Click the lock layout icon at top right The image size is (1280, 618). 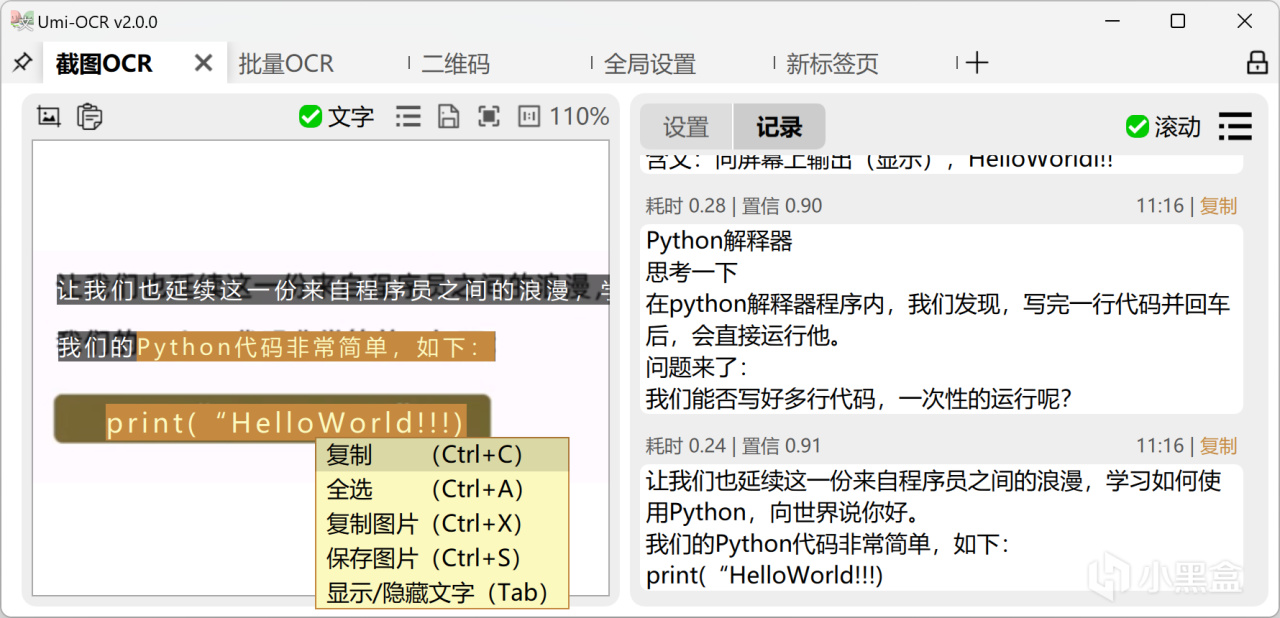pyautogui.click(x=1255, y=62)
